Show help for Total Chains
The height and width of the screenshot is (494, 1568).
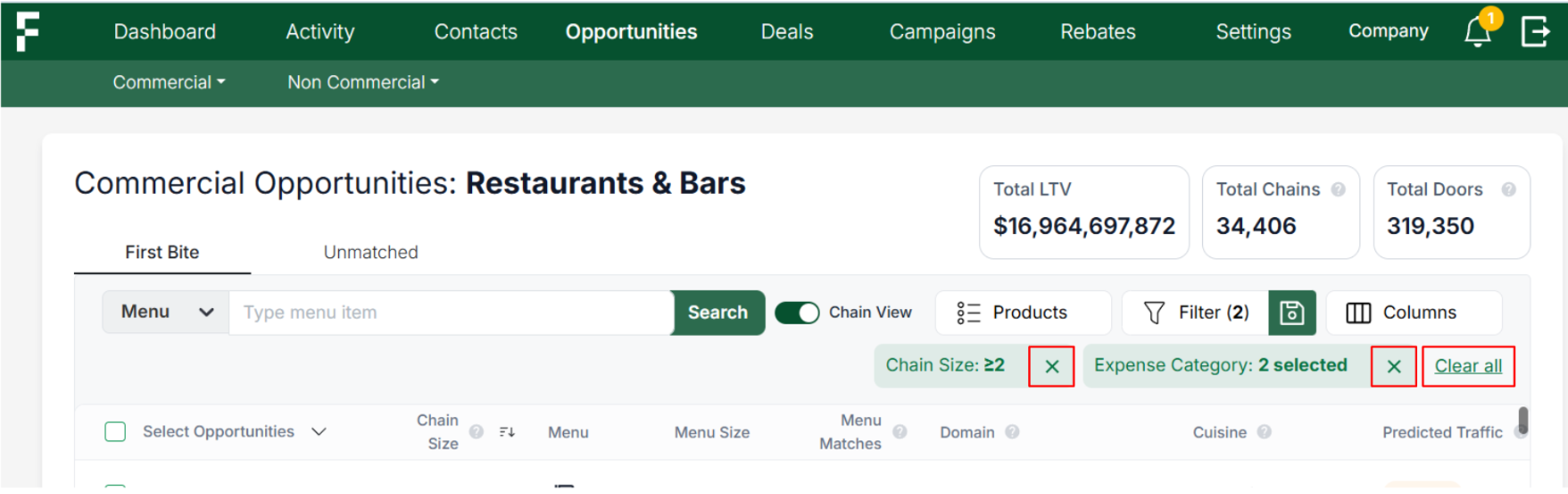coord(1338,189)
